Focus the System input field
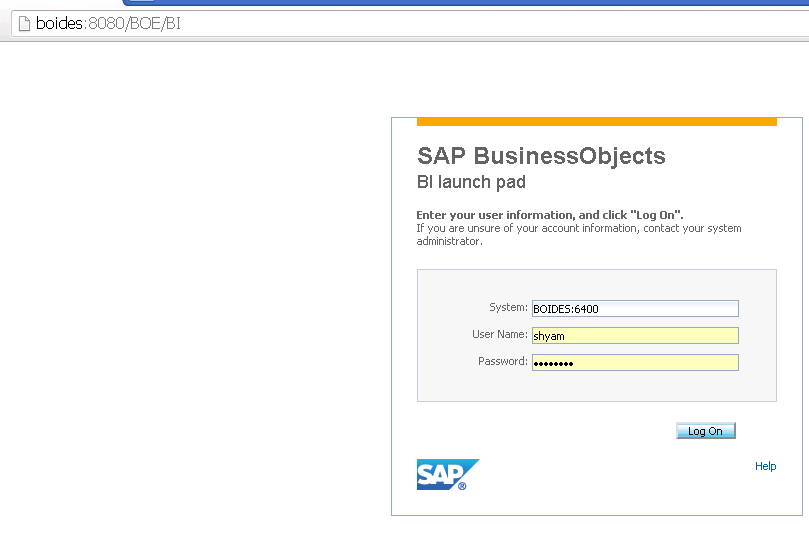The image size is (809, 534). (x=635, y=309)
